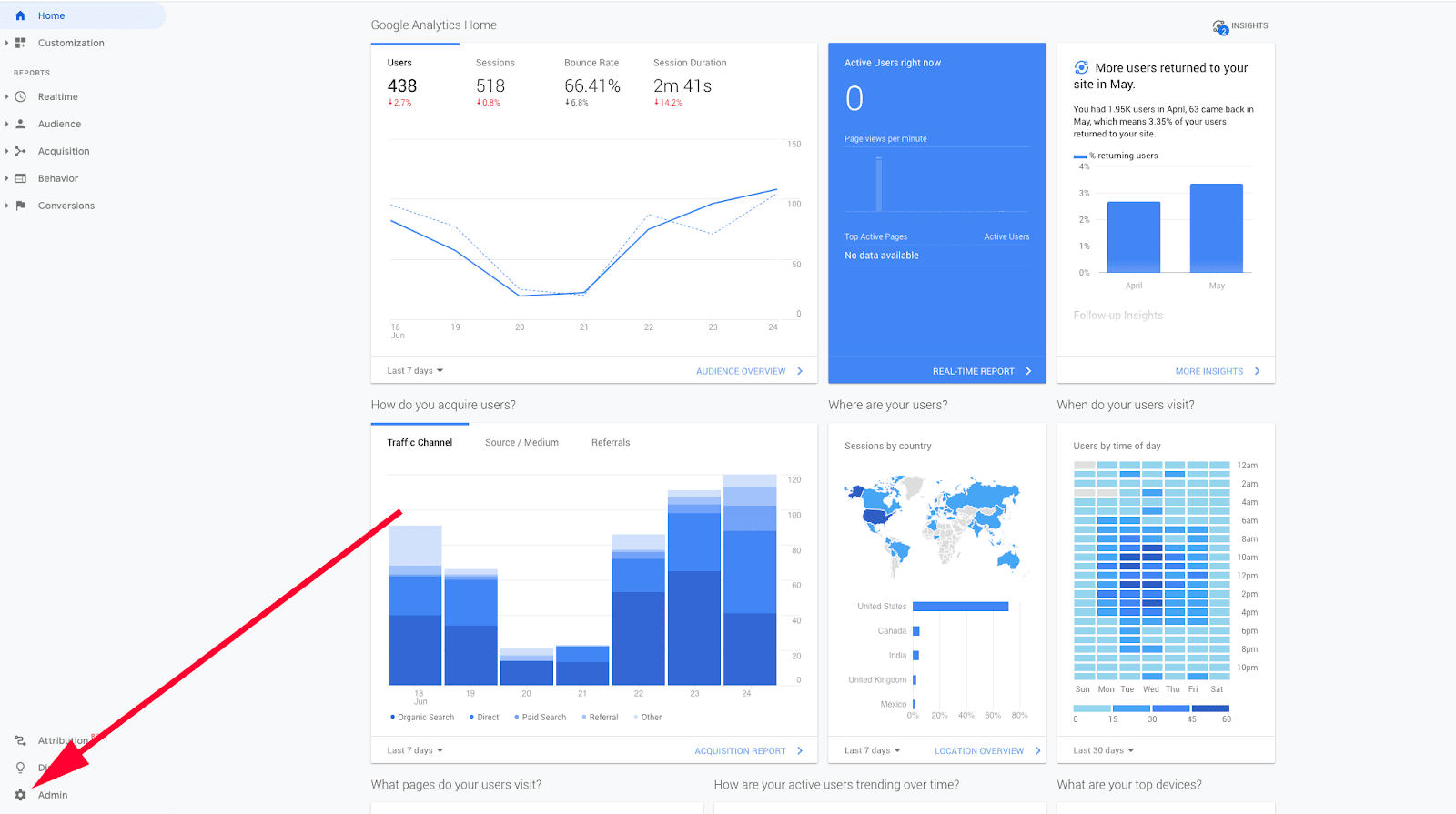1456x814 pixels.
Task: Open the Acquisition Report link
Action: click(x=740, y=751)
